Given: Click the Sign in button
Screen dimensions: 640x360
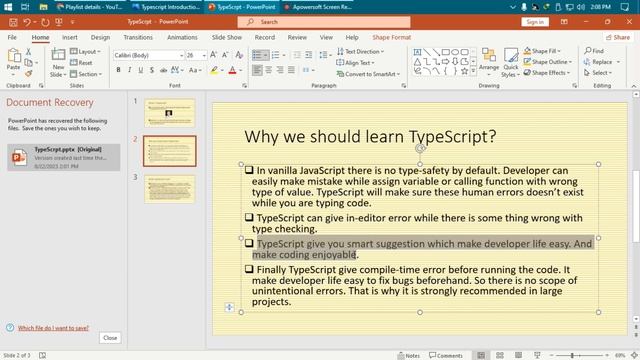Looking at the screenshot, I should point(535,22).
